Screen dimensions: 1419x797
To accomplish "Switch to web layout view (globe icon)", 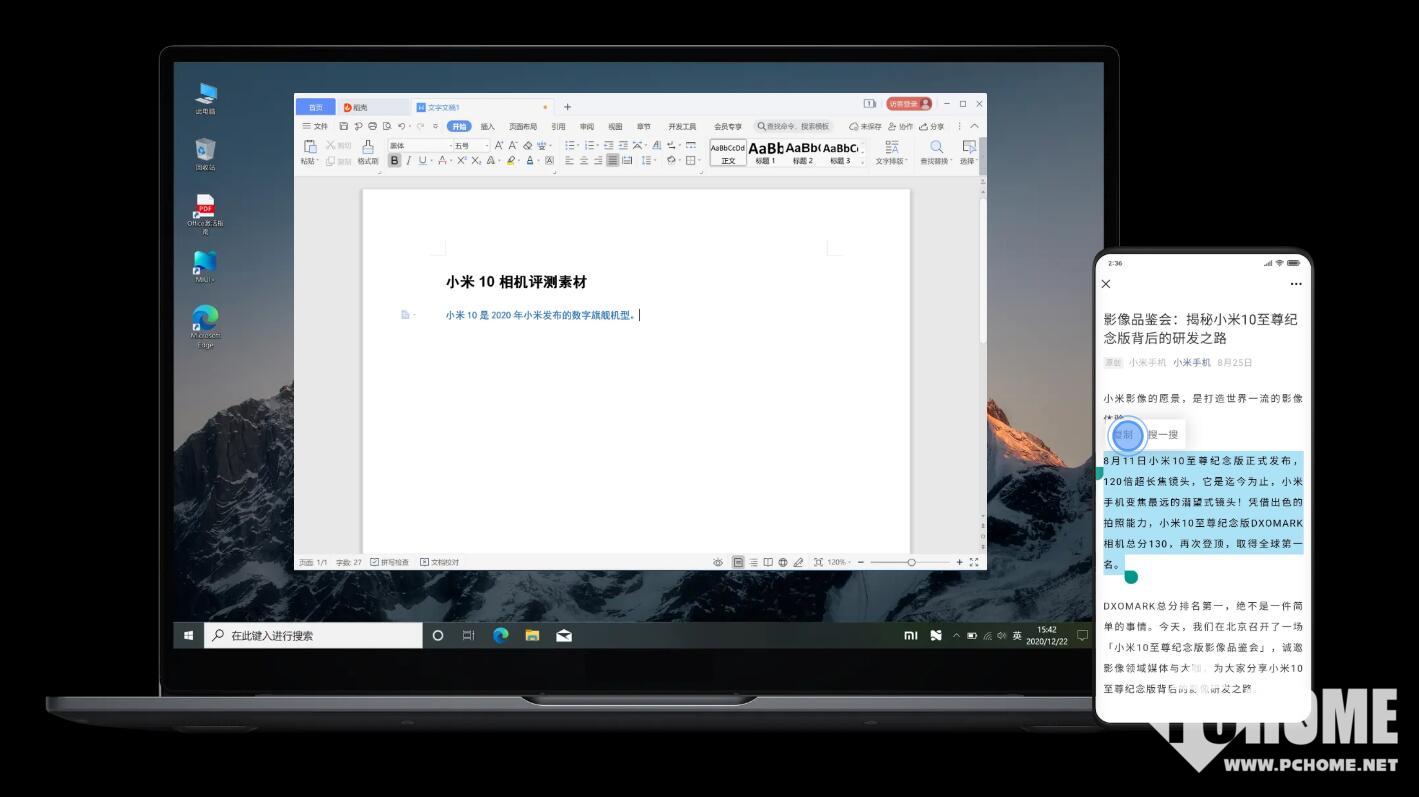I will coord(783,562).
